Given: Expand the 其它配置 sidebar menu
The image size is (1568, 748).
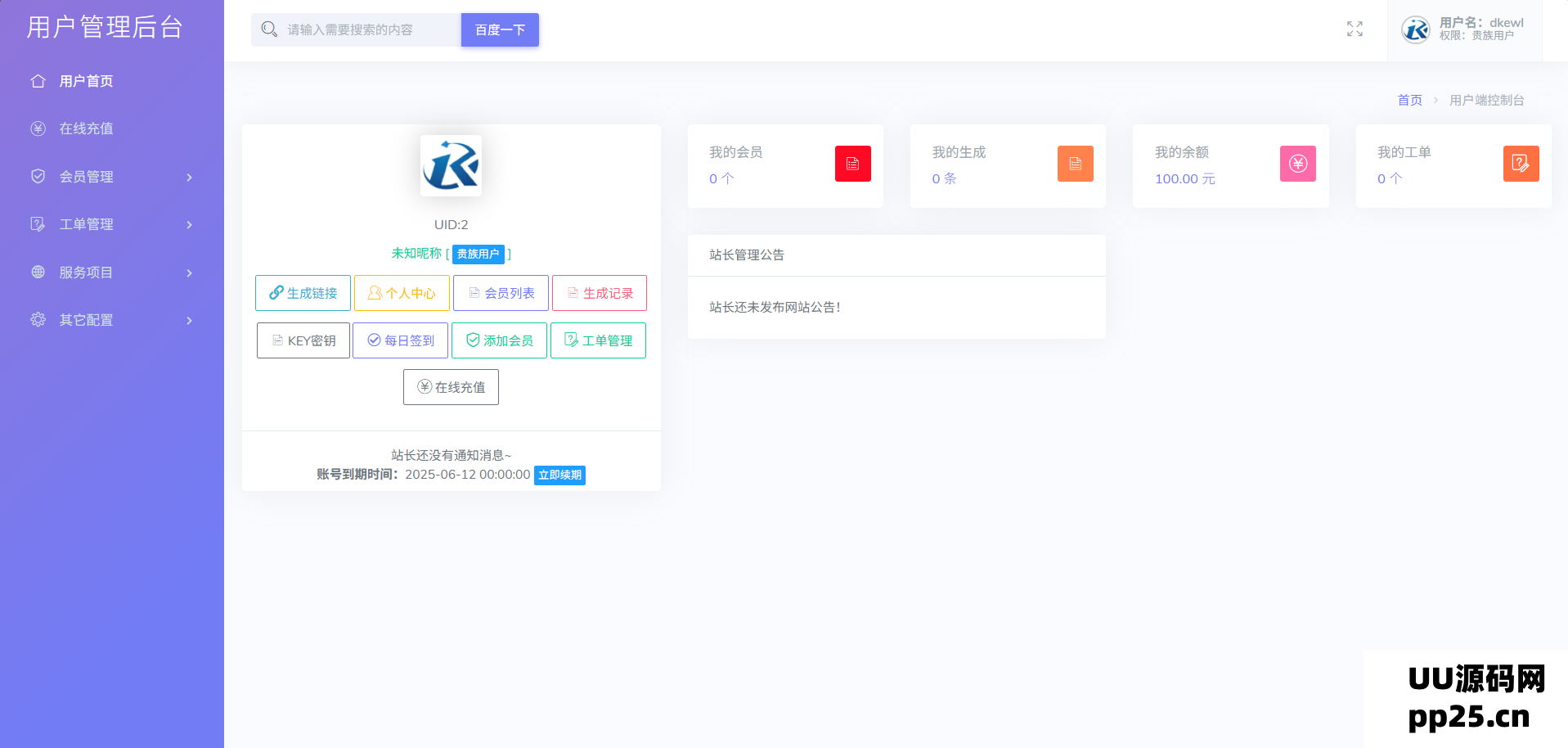Looking at the screenshot, I should (x=189, y=320).
